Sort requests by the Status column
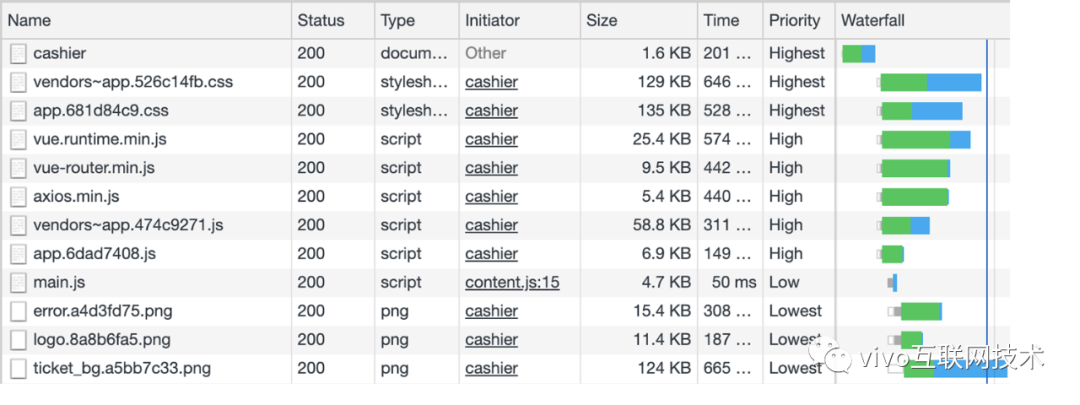 click(x=320, y=20)
